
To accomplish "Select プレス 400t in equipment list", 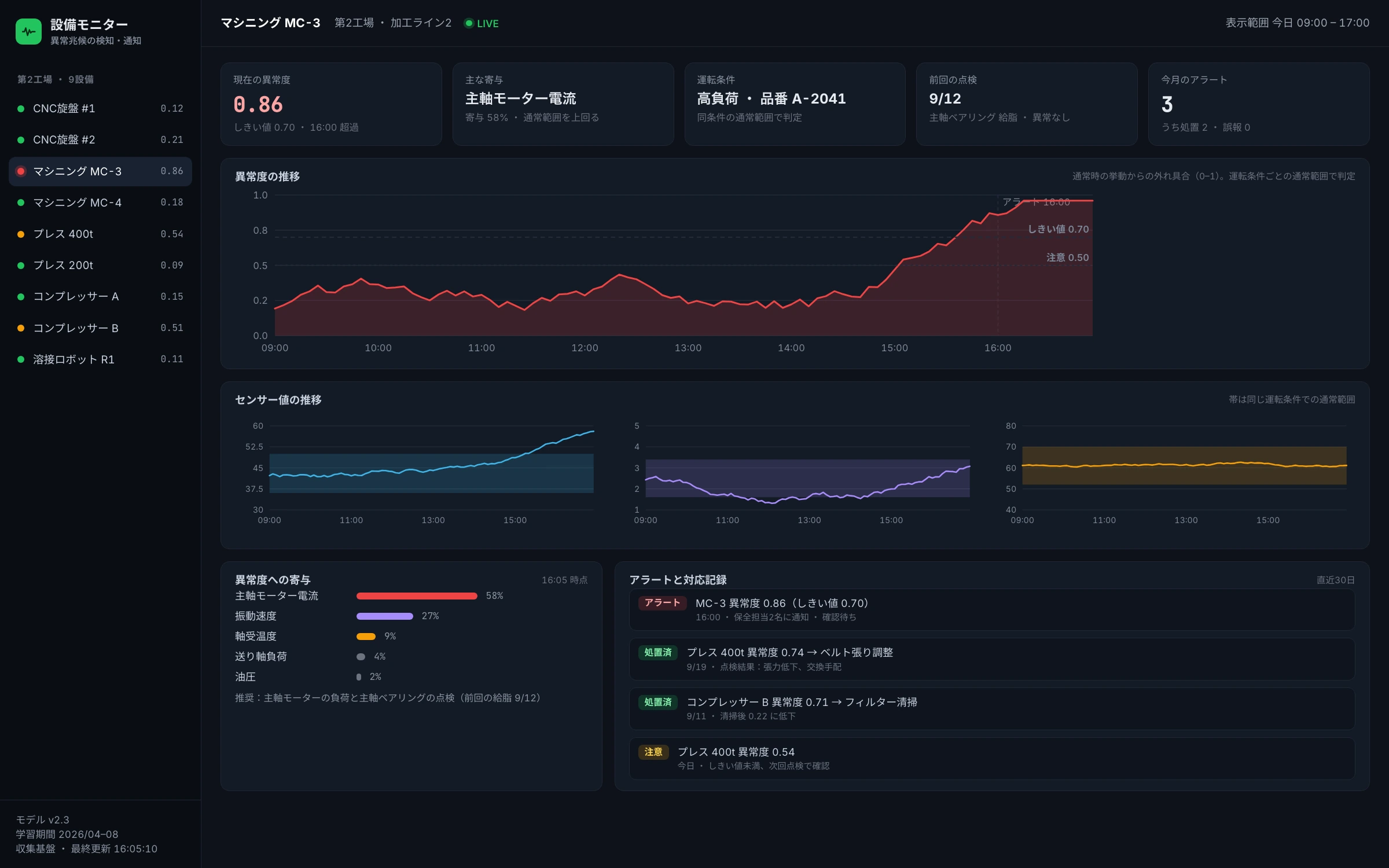I will click(100, 234).
